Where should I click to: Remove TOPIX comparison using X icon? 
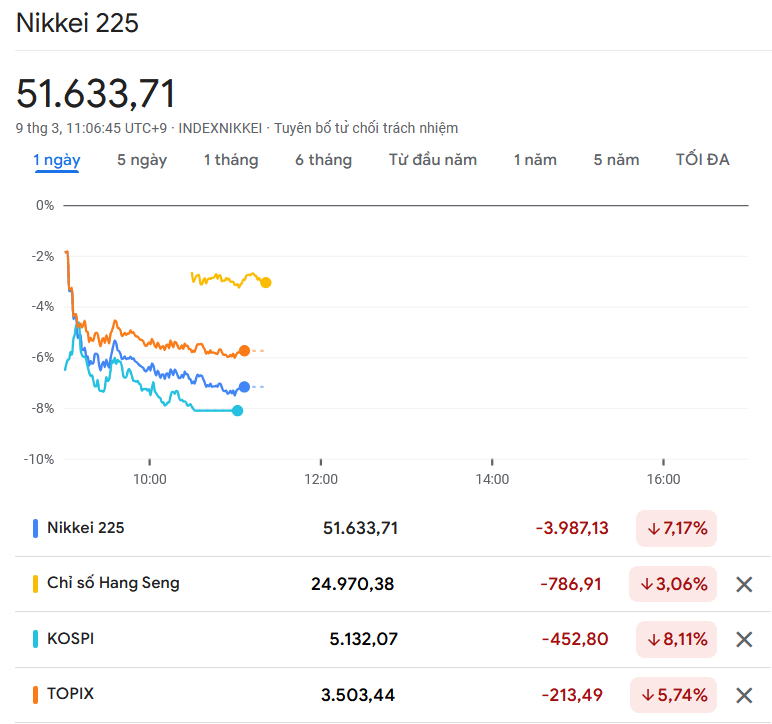click(744, 695)
